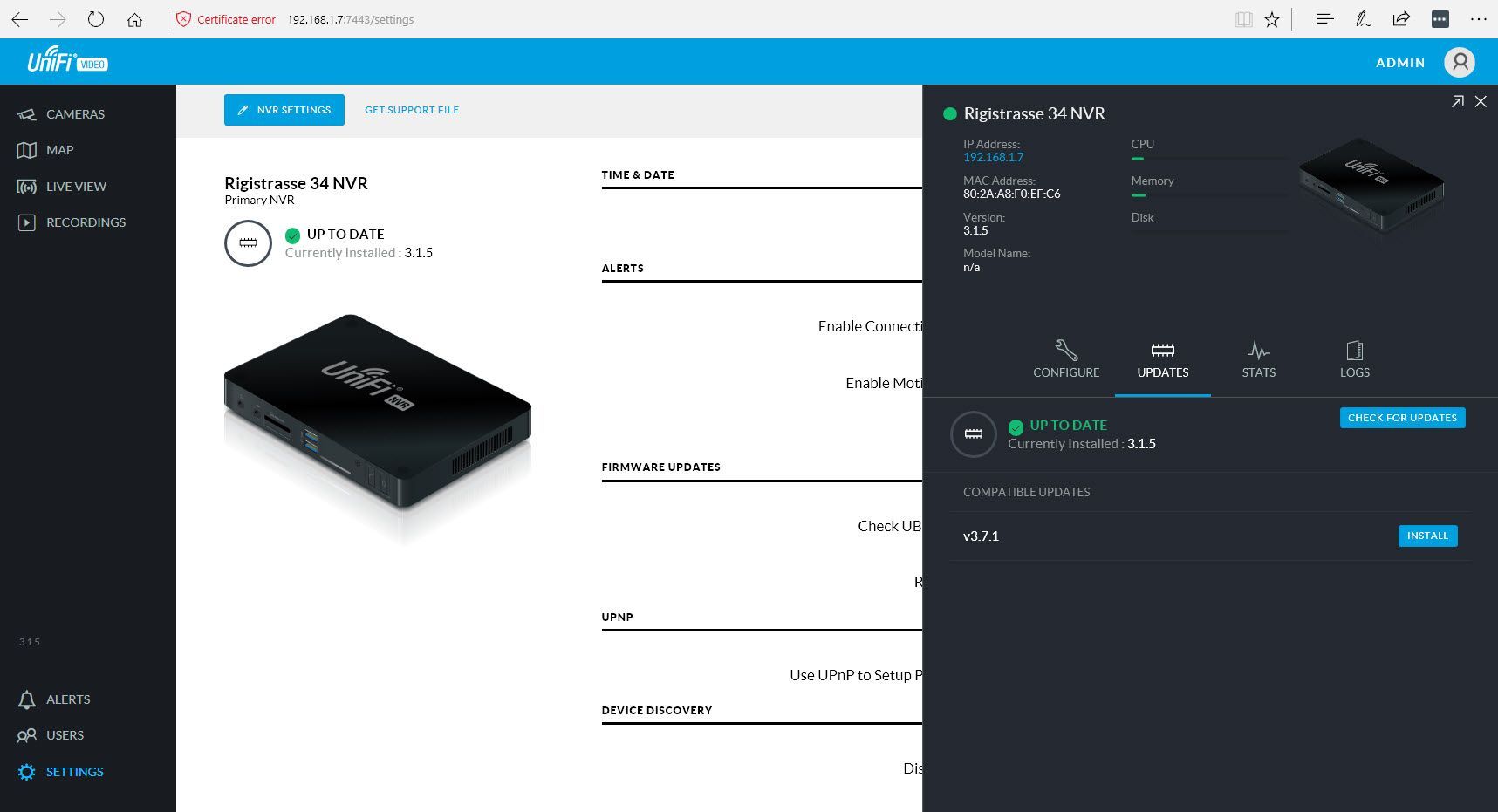The height and width of the screenshot is (812, 1498).
Task: Add page to favorites with star
Action: pos(1272,19)
